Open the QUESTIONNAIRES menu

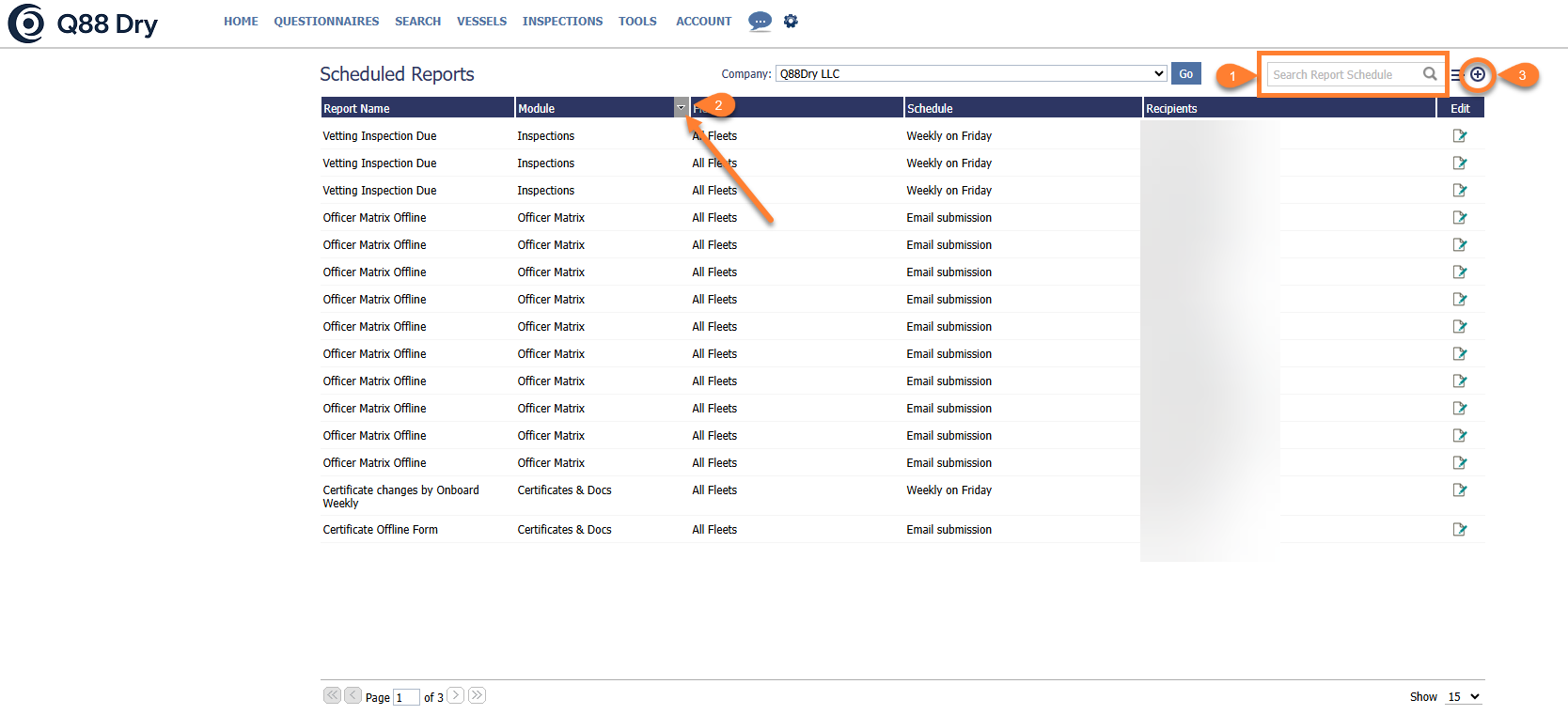(326, 21)
